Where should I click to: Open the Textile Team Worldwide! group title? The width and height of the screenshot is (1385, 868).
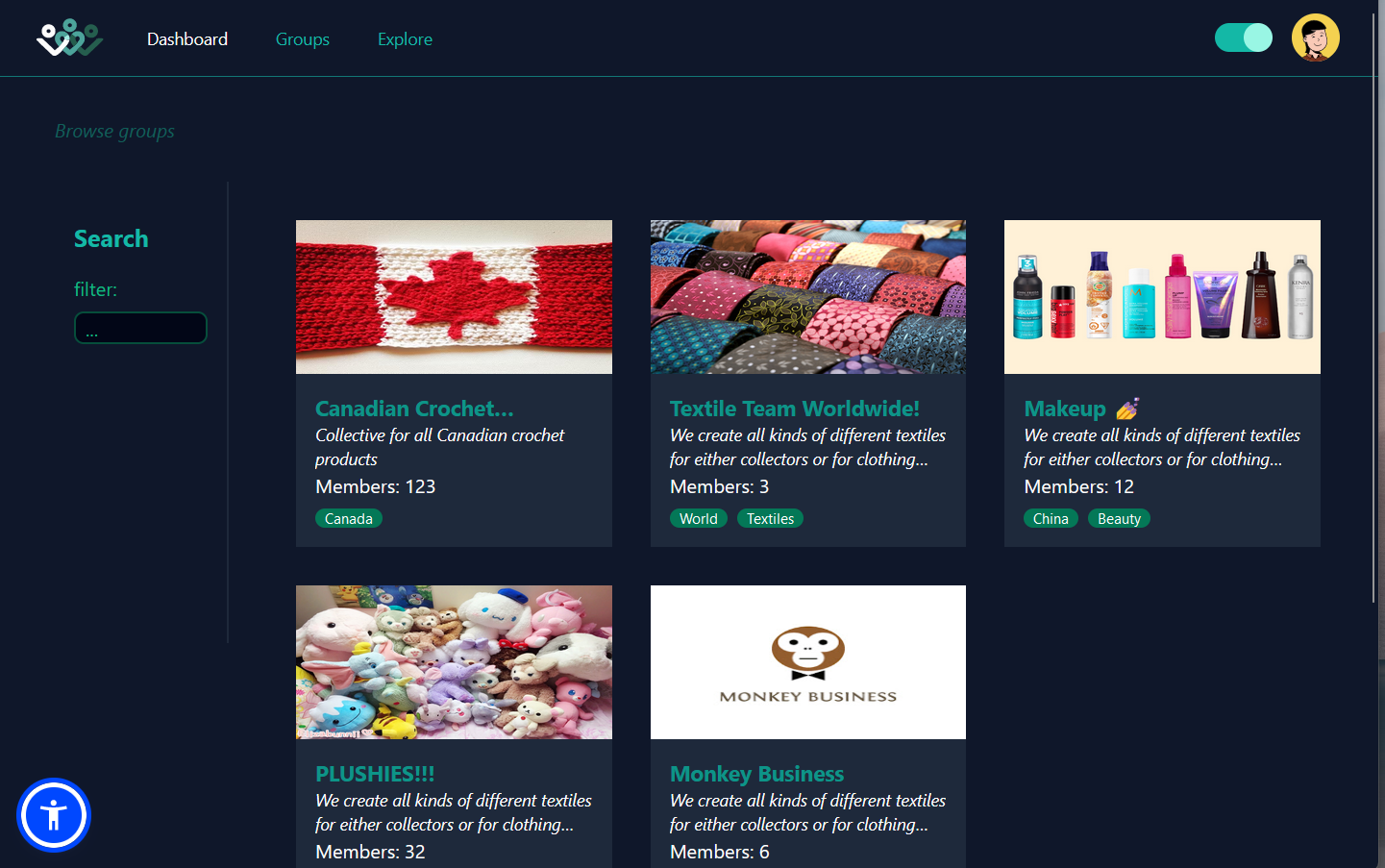[x=795, y=409]
